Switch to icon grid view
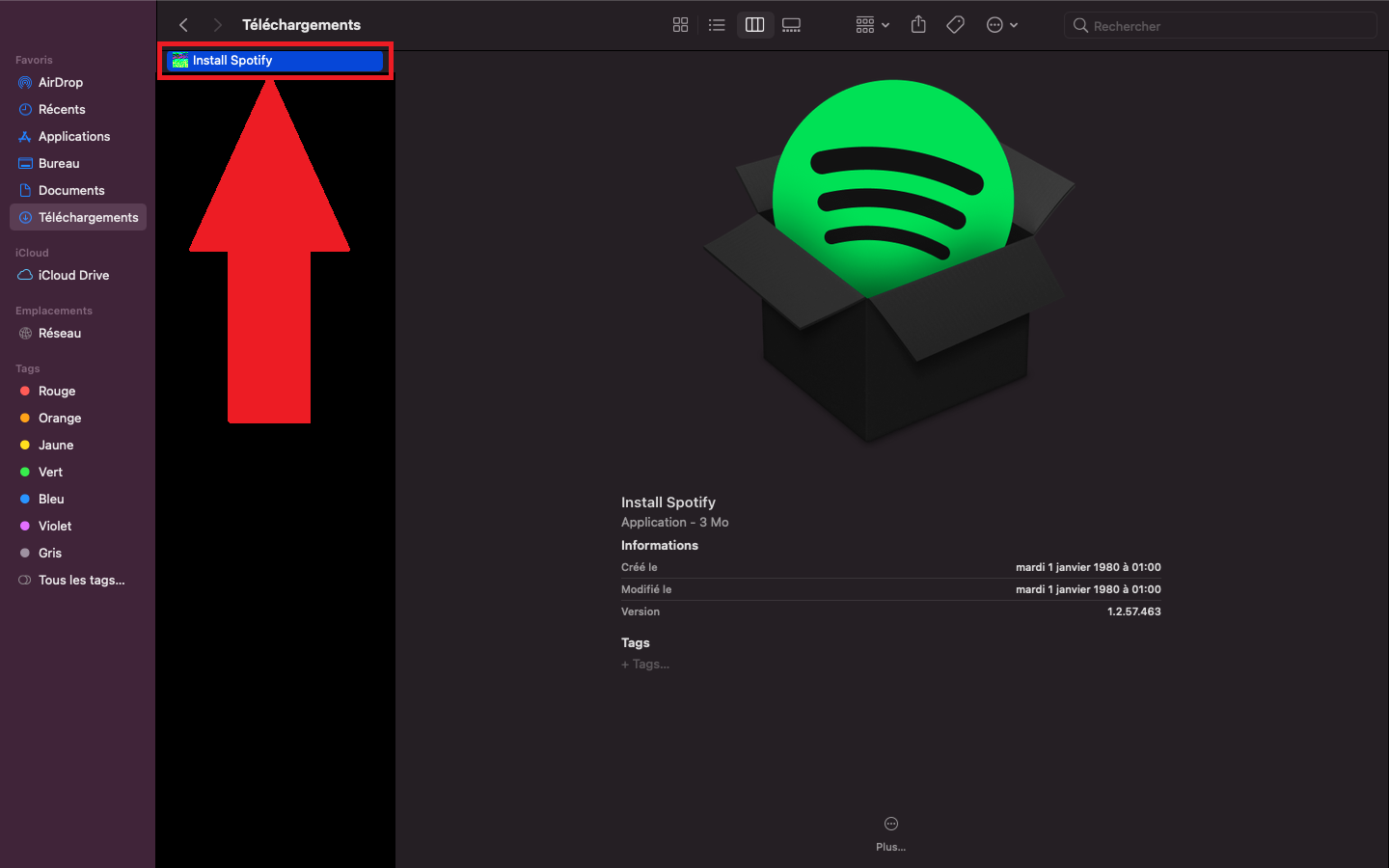This screenshot has width=1389, height=868. (680, 25)
